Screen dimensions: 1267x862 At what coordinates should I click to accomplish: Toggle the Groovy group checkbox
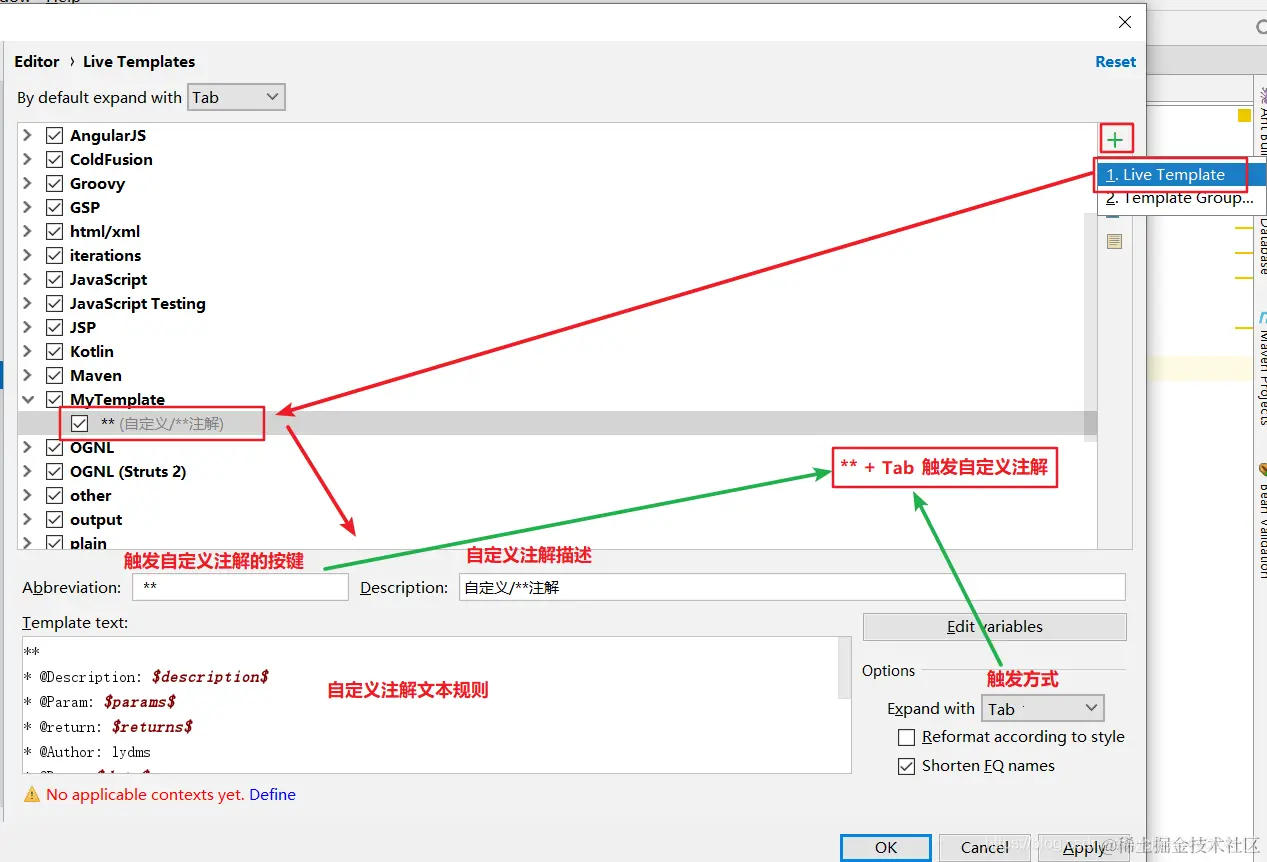coord(55,183)
